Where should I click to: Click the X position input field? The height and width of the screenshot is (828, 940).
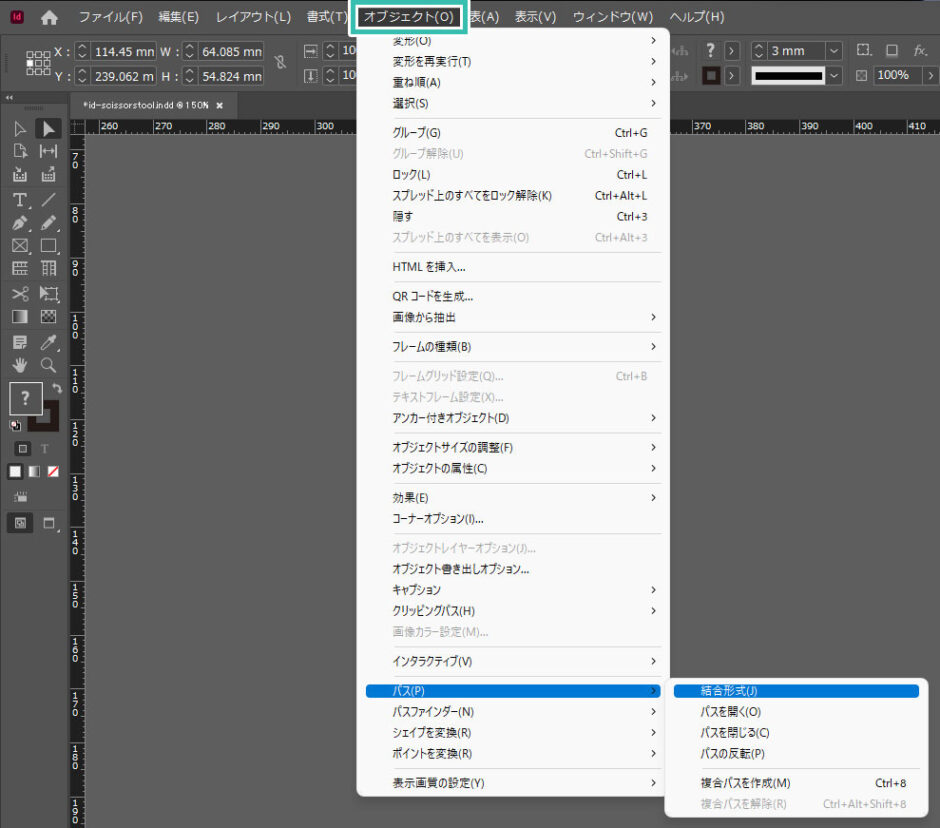pos(130,49)
